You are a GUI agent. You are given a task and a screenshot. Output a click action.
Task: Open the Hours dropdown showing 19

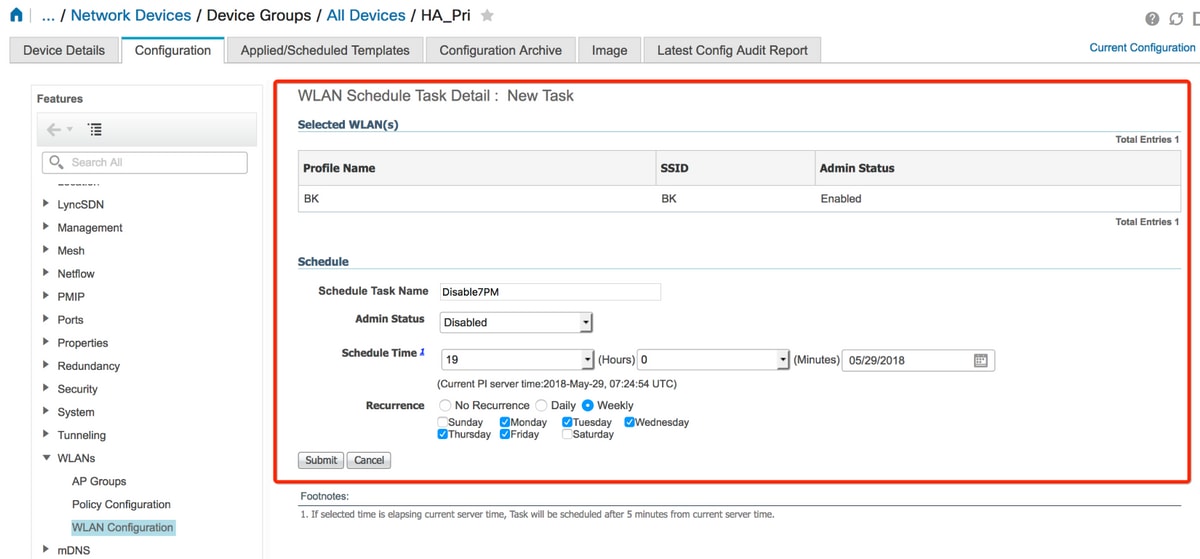(x=517, y=359)
